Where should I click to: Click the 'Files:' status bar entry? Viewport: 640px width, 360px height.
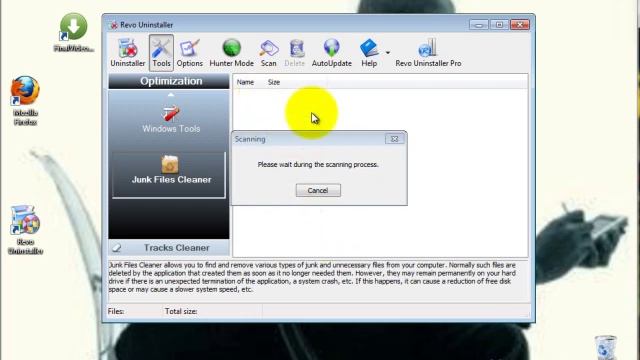(x=116, y=311)
